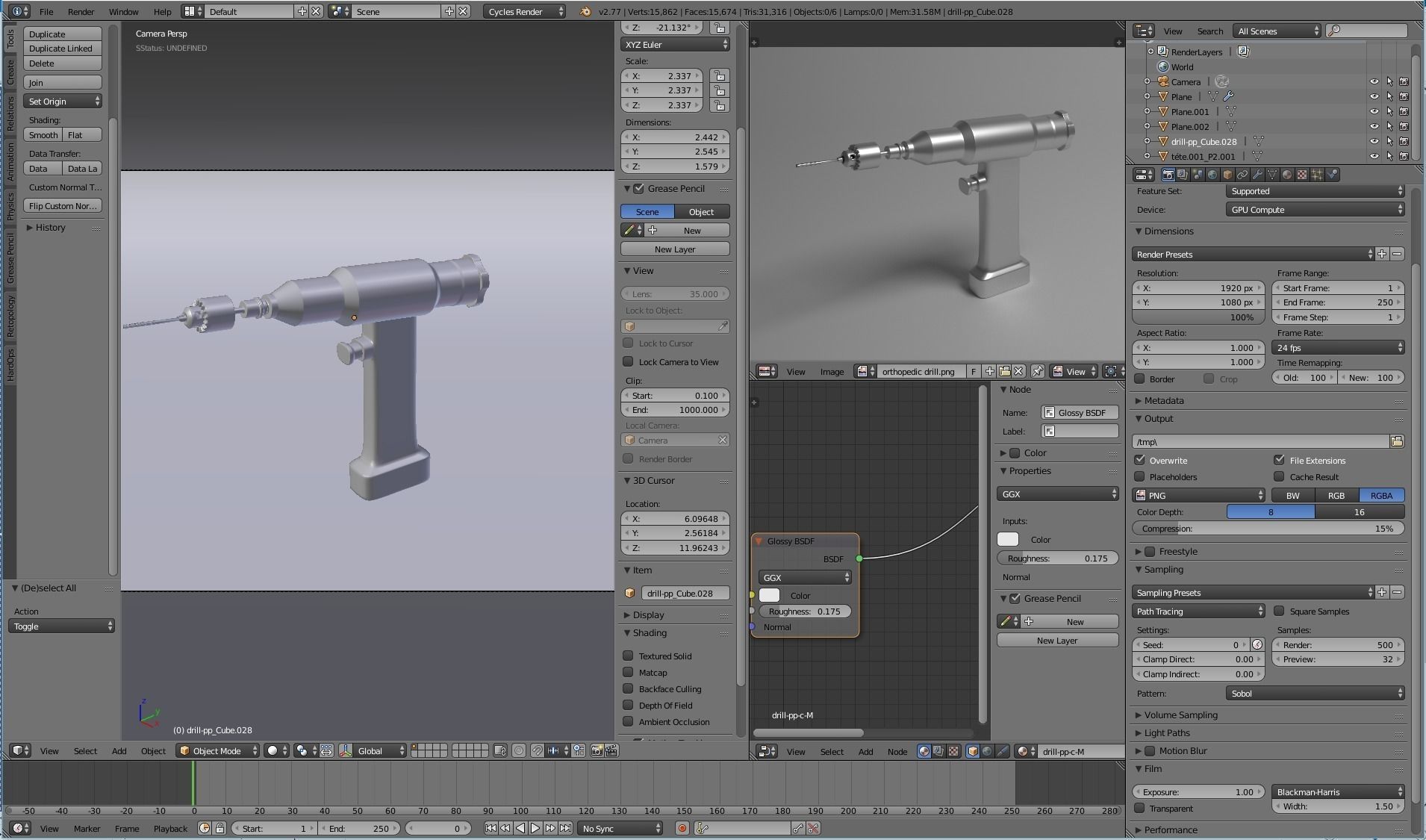The height and width of the screenshot is (840, 1426).
Task: Open the Render Layers properties tab
Action: pyautogui.click(x=1183, y=175)
